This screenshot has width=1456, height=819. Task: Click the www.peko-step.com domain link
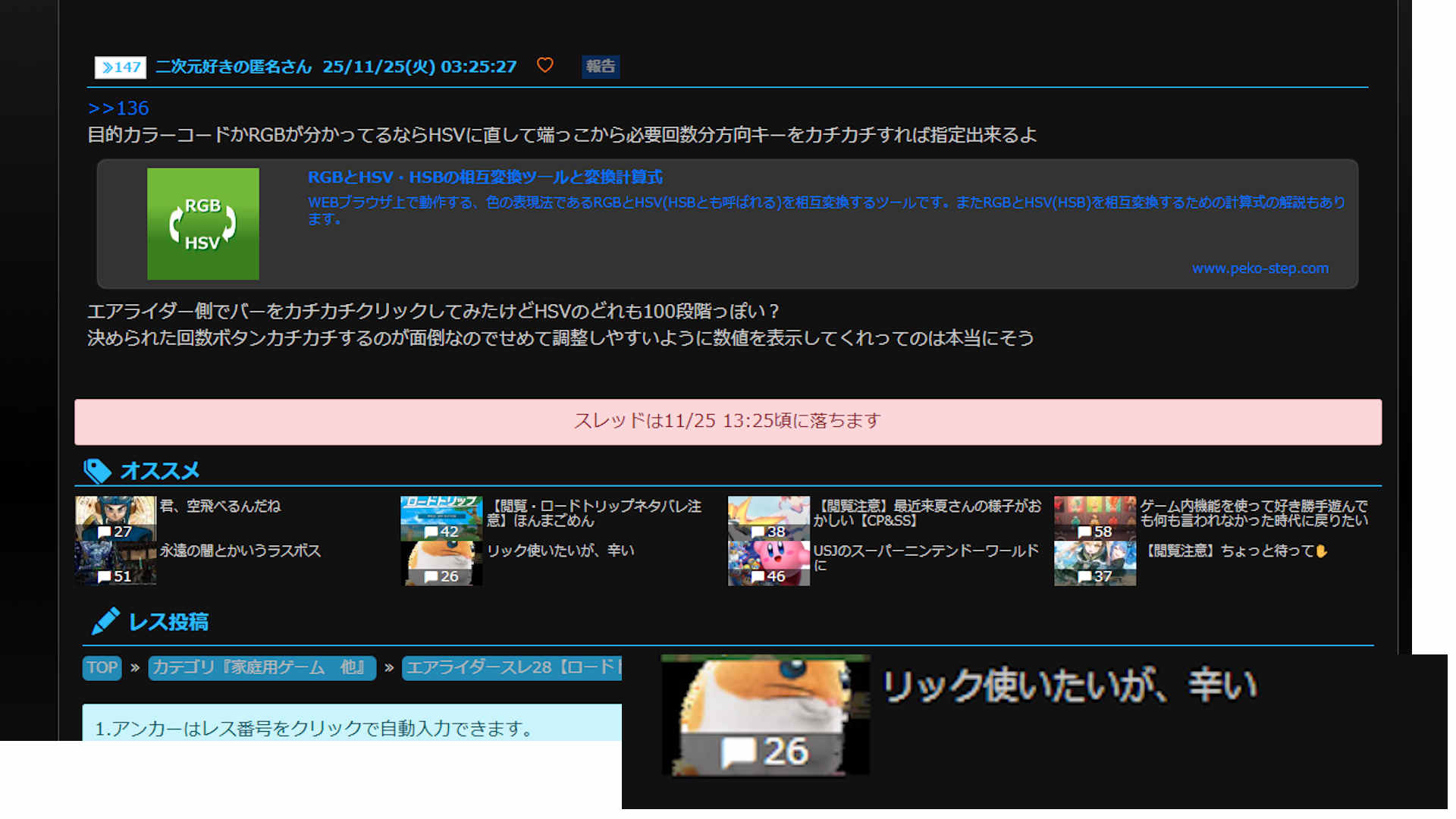1259,268
